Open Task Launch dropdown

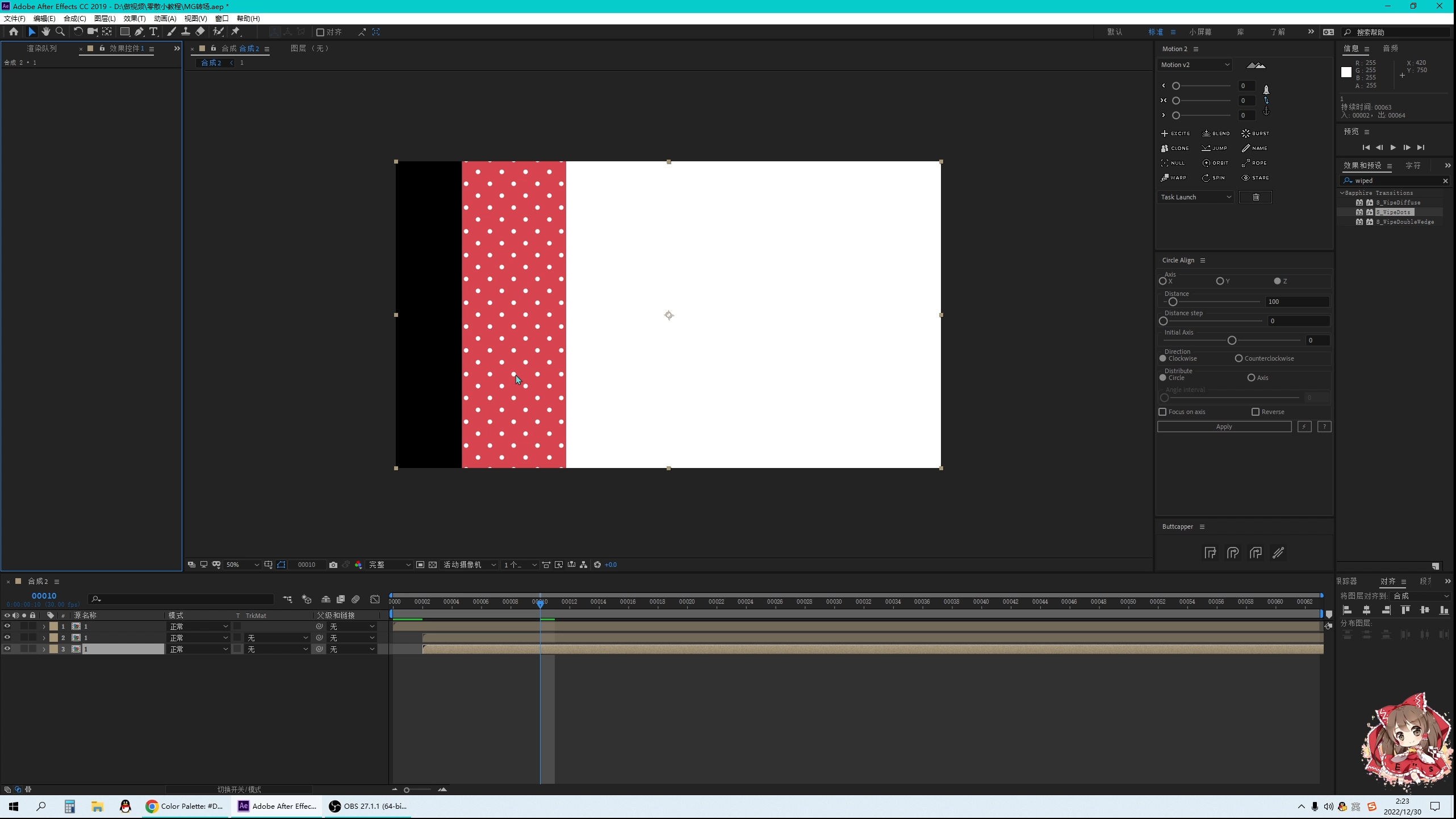[x=1195, y=197]
